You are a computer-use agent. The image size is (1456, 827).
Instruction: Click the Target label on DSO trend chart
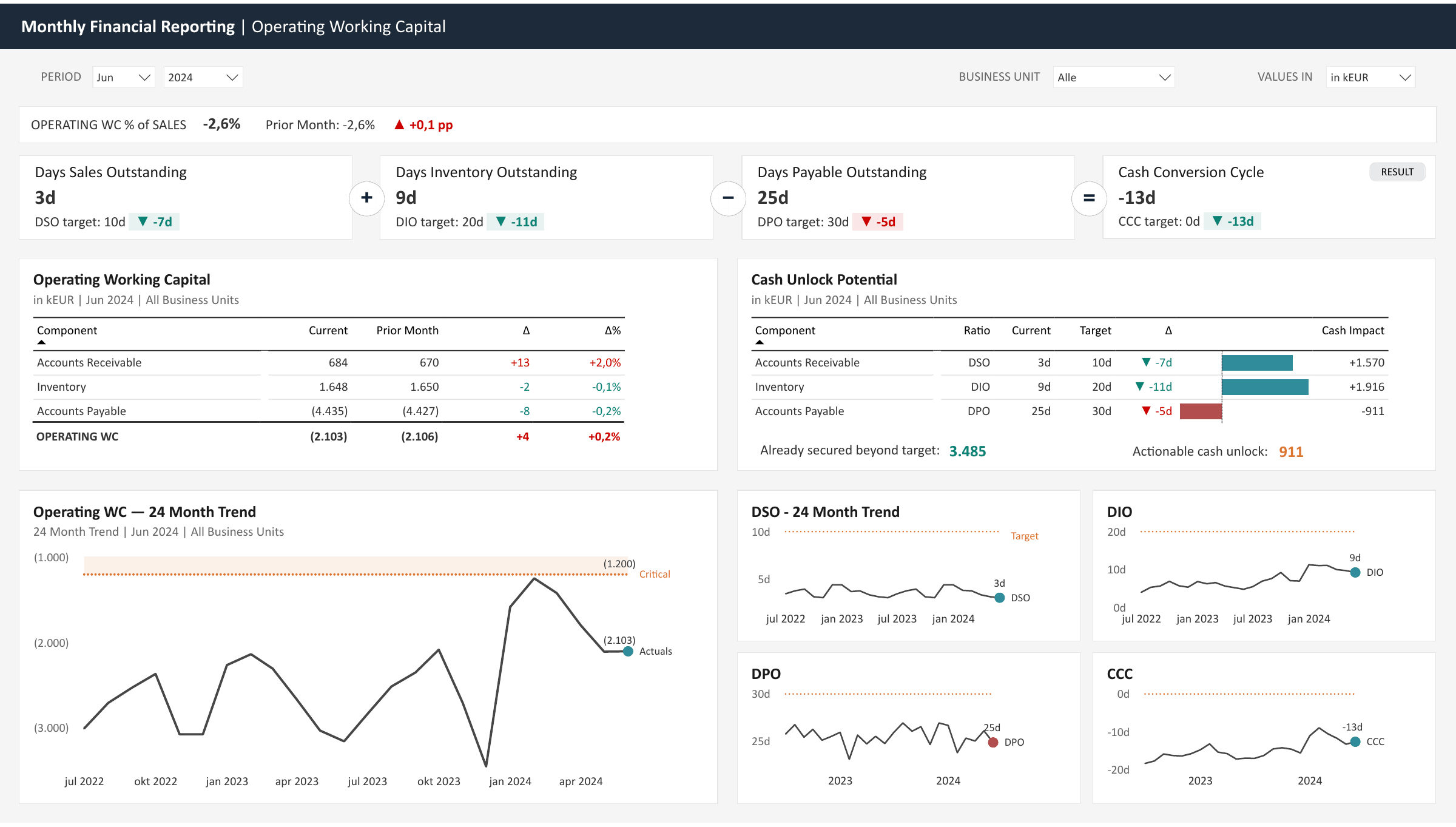[1025, 536]
